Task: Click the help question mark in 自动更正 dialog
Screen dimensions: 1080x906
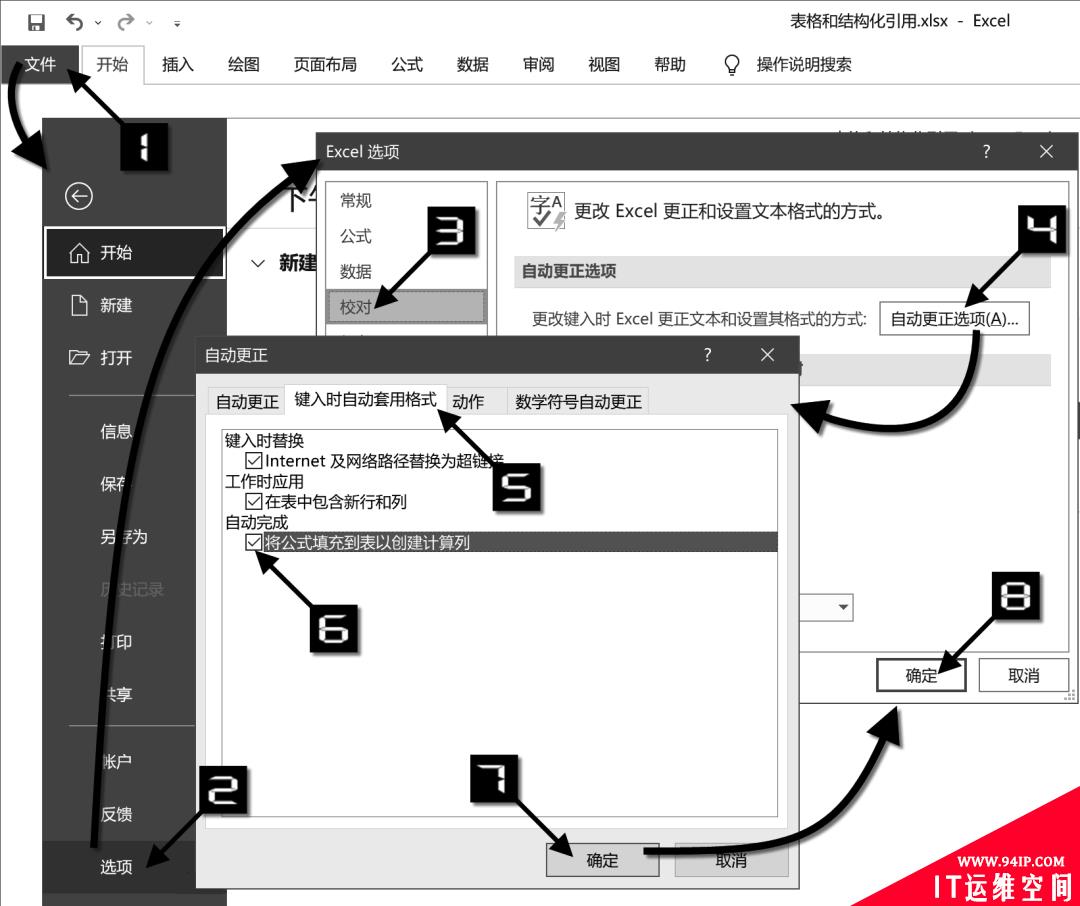Action: pyautogui.click(x=707, y=355)
